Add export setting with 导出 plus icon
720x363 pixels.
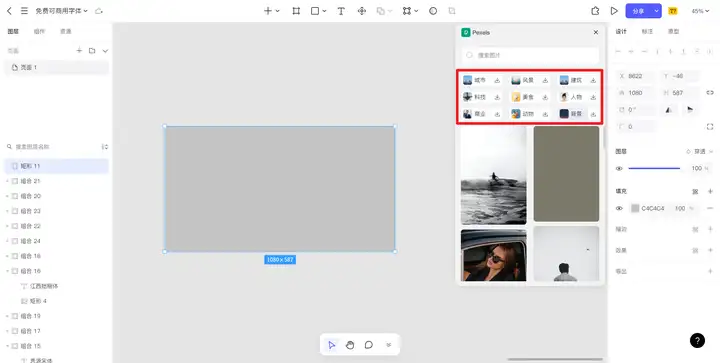tap(710, 271)
